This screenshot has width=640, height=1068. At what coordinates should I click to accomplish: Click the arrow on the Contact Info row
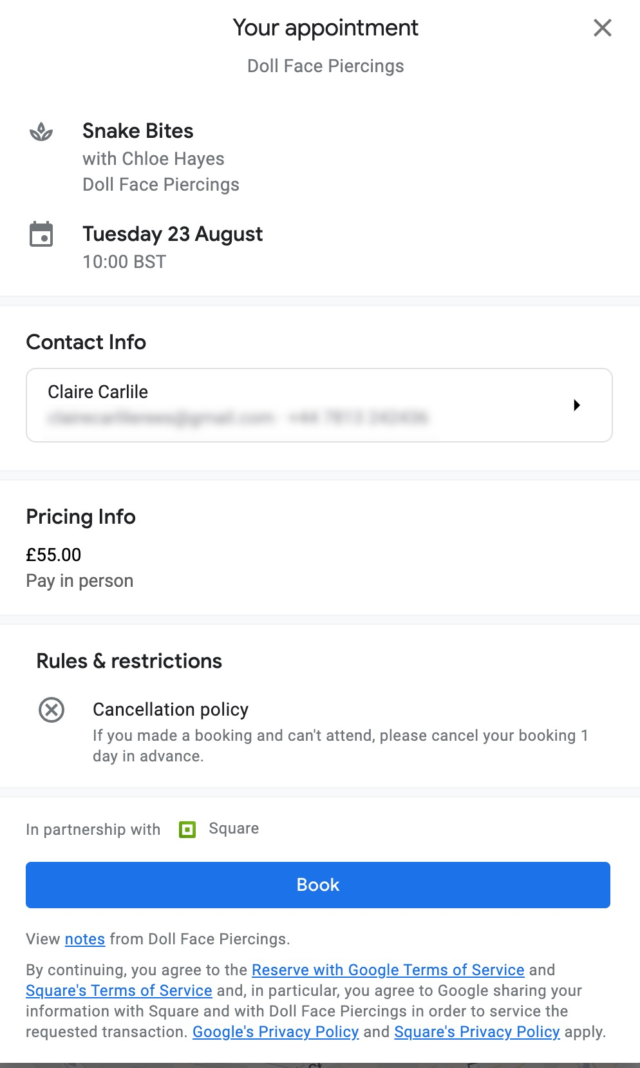tap(577, 405)
